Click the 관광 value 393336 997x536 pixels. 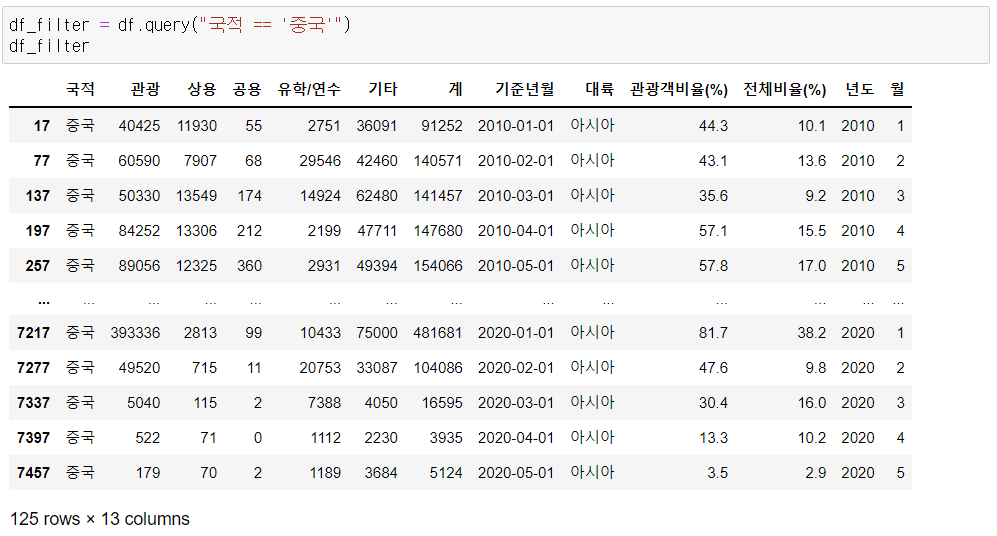[x=135, y=333]
